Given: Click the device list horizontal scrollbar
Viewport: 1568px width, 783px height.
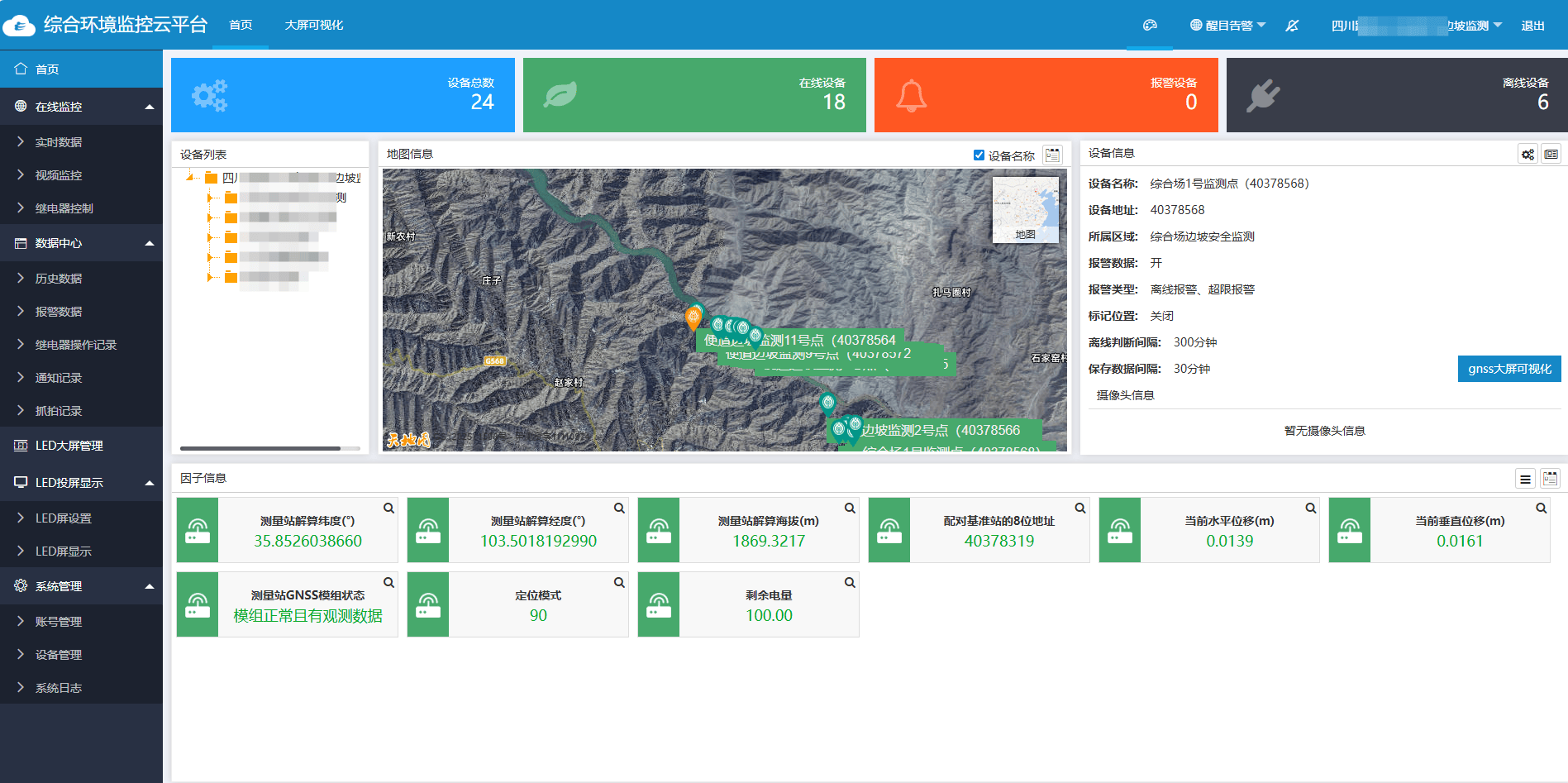Looking at the screenshot, I should click(260, 448).
